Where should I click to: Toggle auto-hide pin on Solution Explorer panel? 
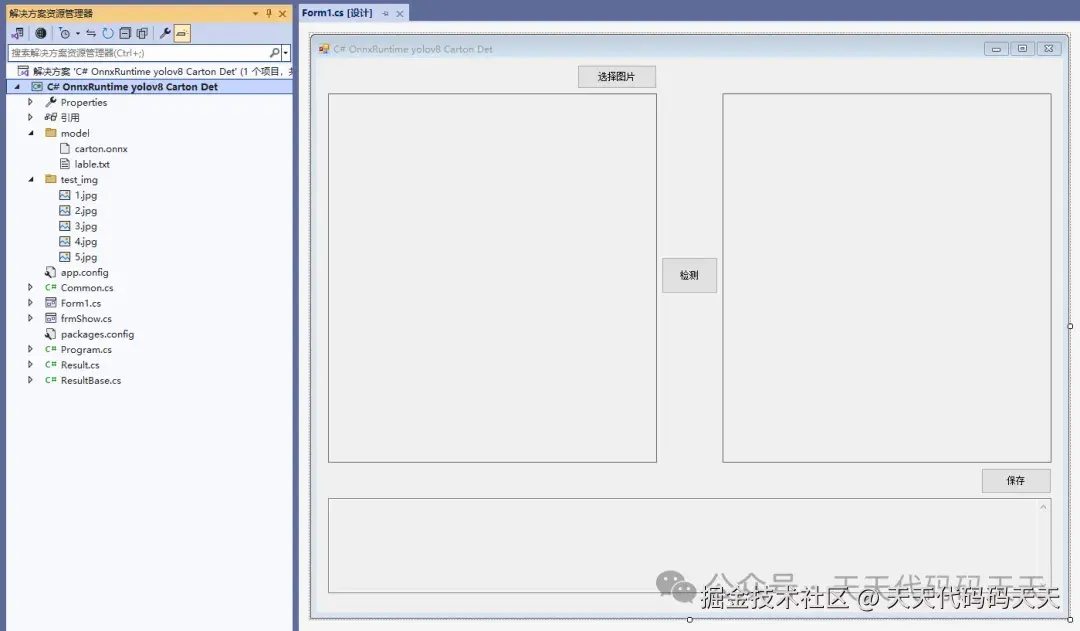click(x=270, y=12)
